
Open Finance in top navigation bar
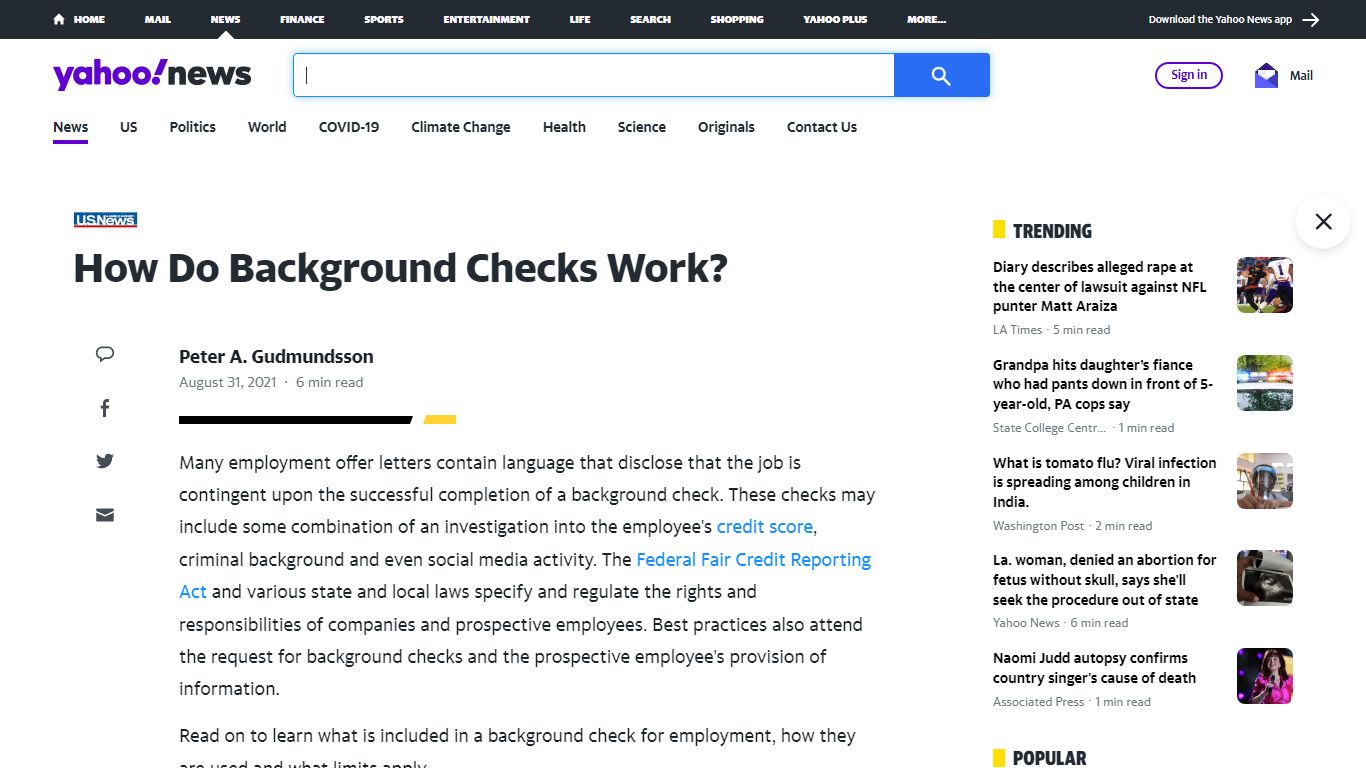(302, 19)
